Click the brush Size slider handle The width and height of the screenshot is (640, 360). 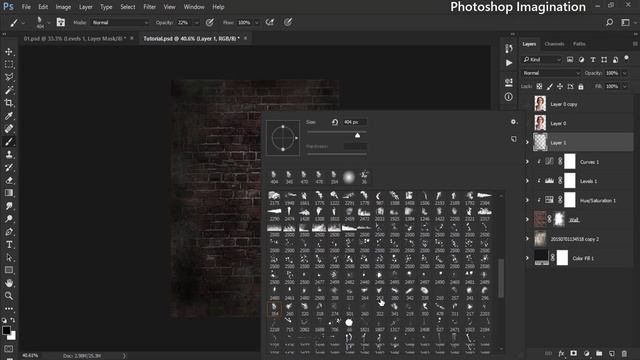[358, 135]
